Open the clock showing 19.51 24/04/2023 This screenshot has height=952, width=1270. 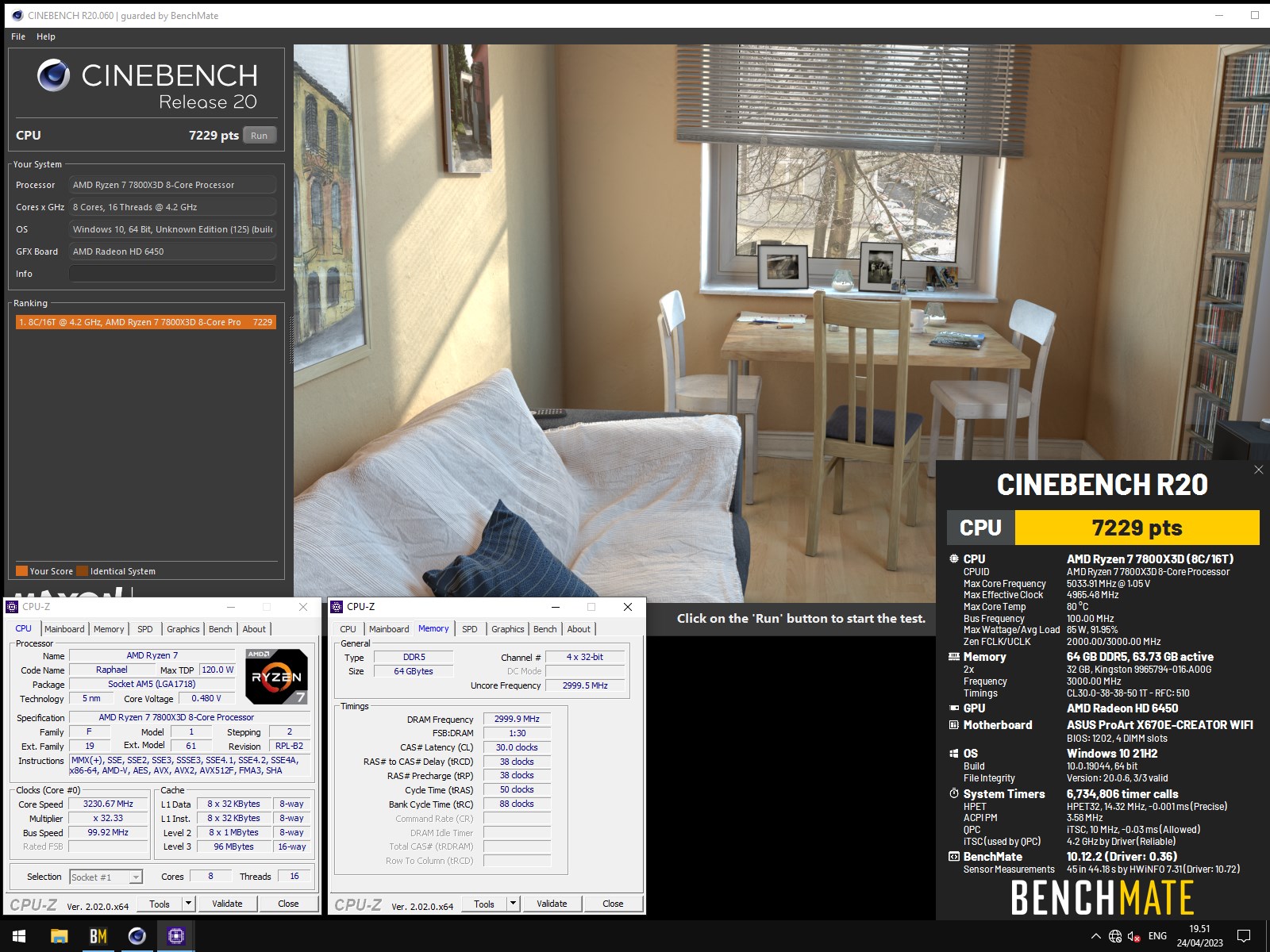click(x=1199, y=936)
